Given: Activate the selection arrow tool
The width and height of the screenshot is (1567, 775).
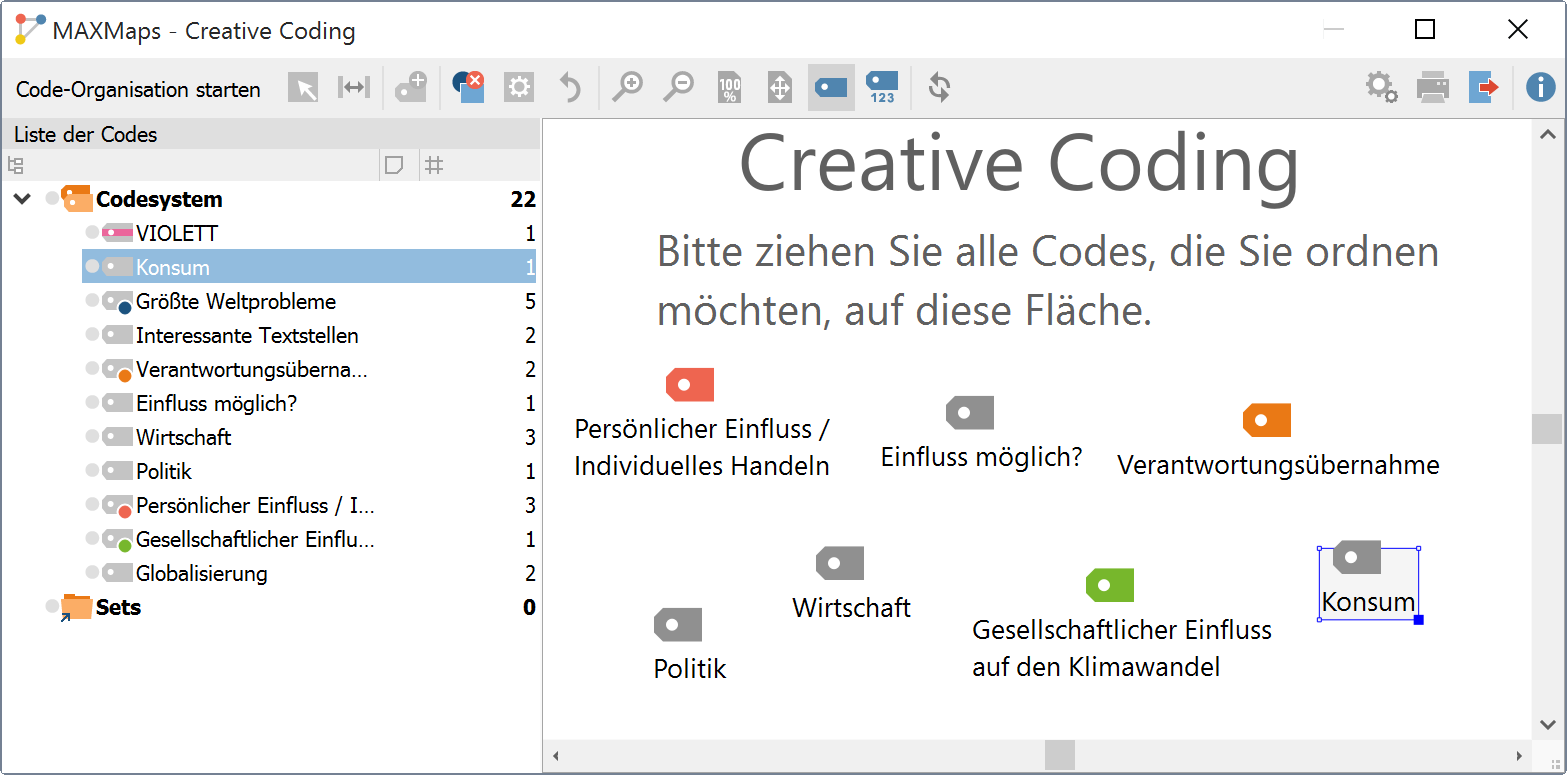Looking at the screenshot, I should (x=303, y=88).
